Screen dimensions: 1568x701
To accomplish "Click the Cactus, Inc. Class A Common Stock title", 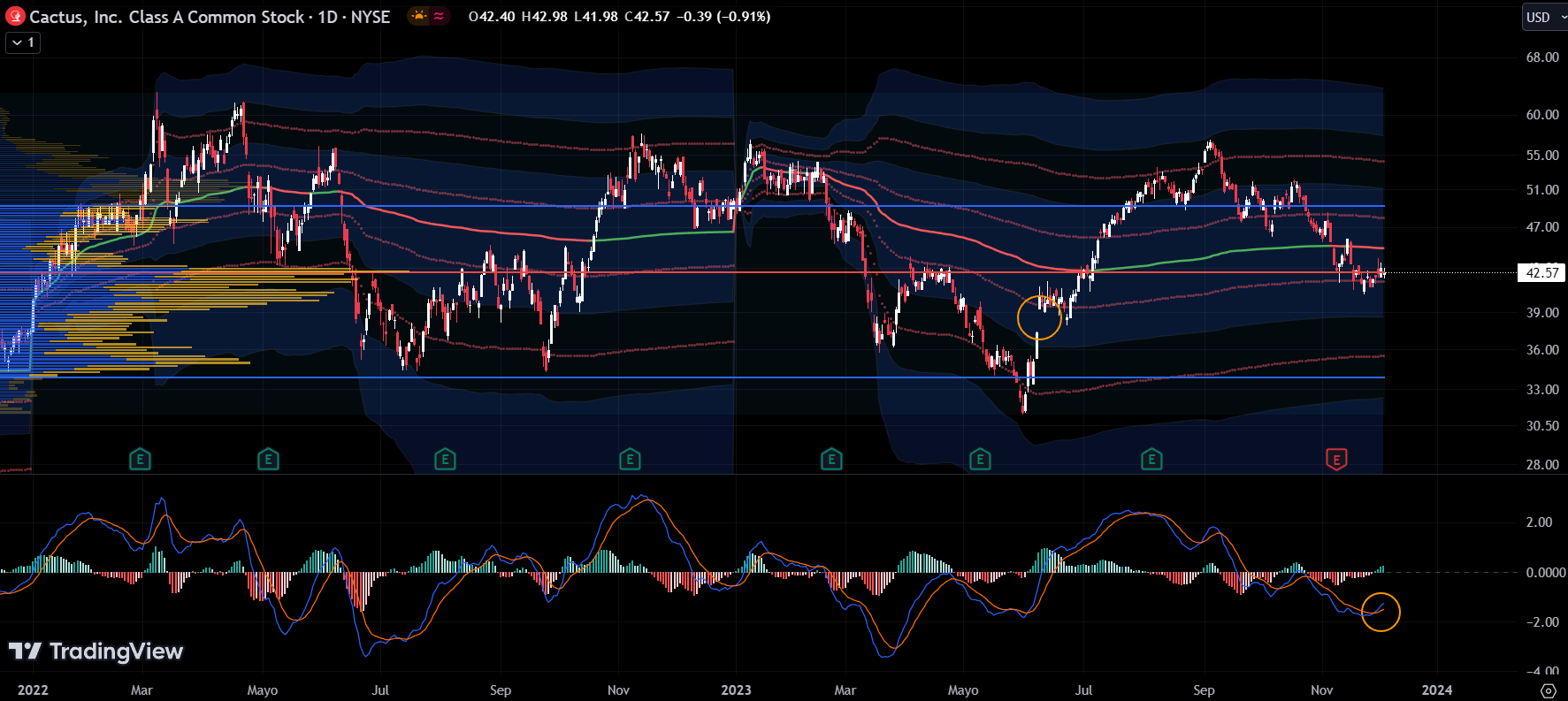I will click(166, 17).
